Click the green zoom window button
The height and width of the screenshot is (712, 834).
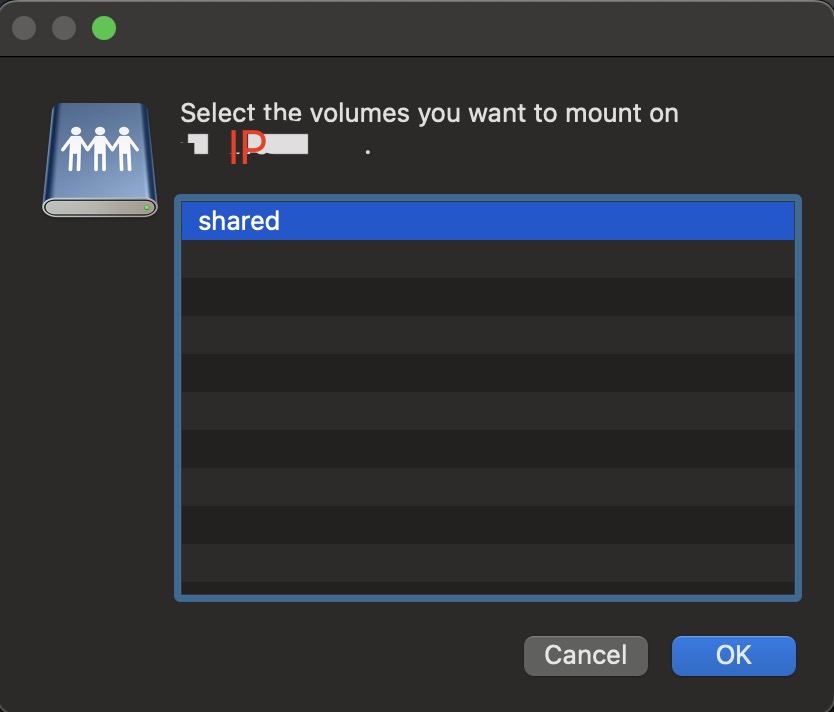click(x=104, y=28)
